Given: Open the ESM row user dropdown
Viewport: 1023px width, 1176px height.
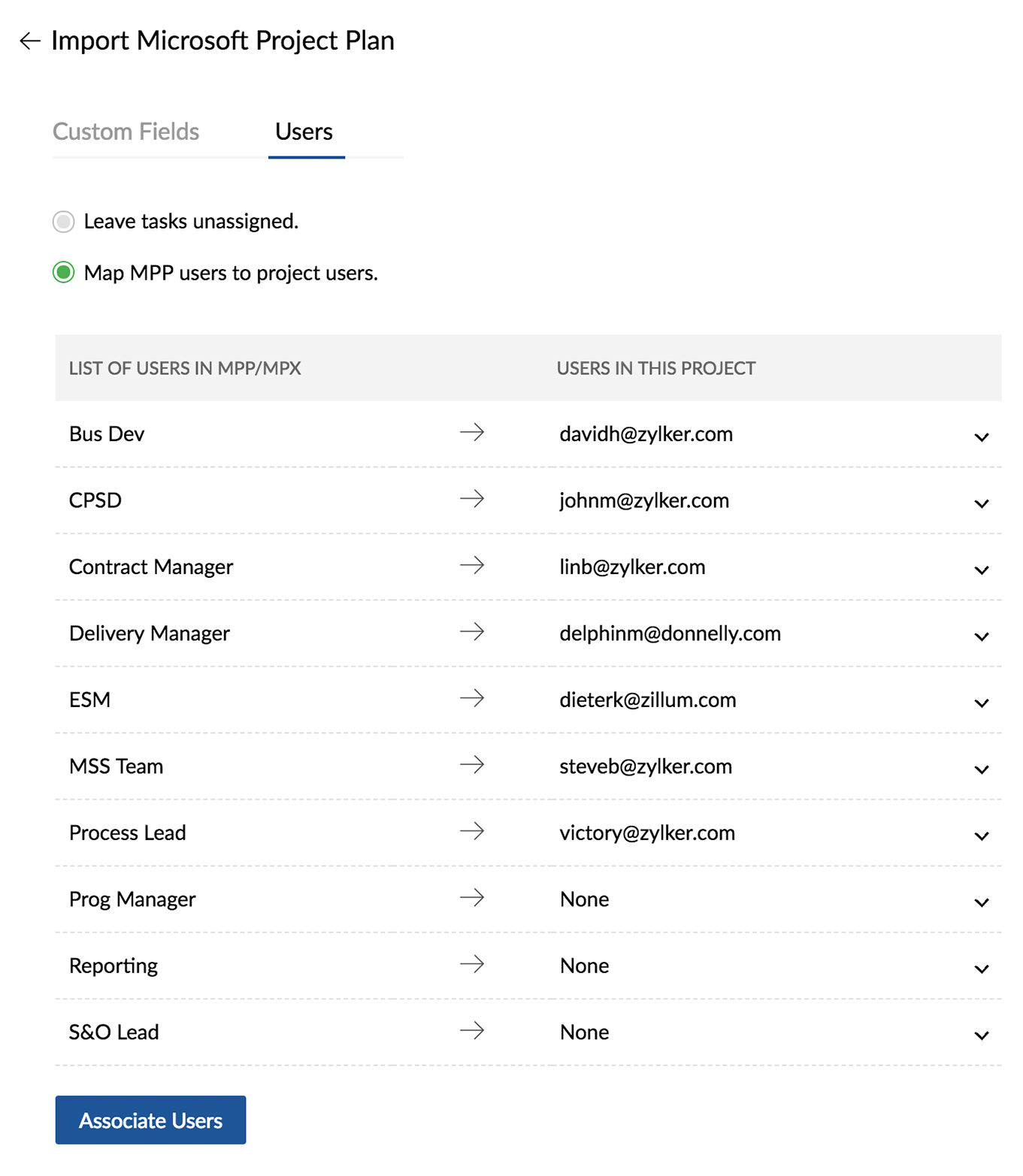Looking at the screenshot, I should (982, 703).
